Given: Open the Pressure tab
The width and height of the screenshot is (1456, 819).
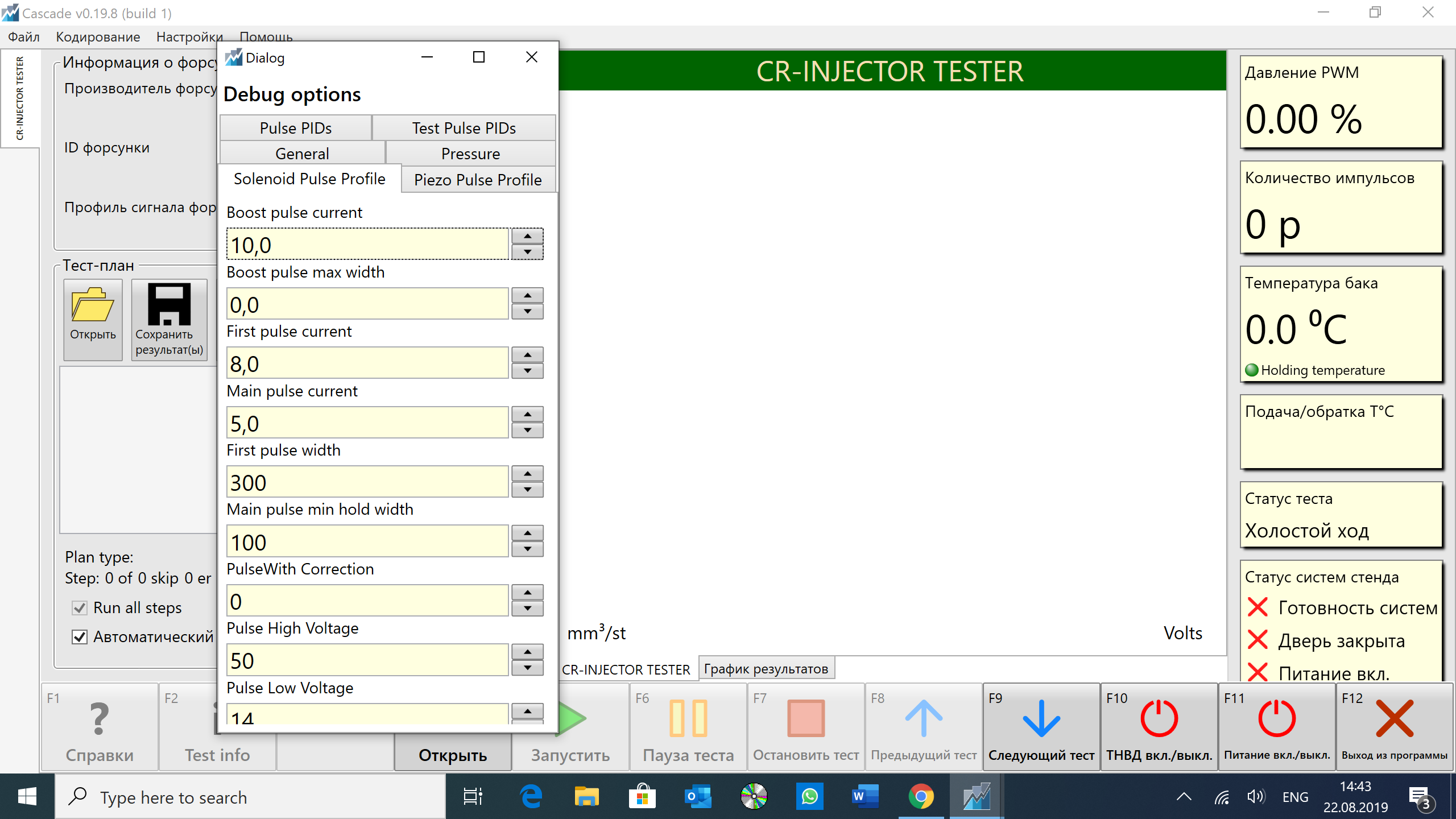Looking at the screenshot, I should point(470,154).
